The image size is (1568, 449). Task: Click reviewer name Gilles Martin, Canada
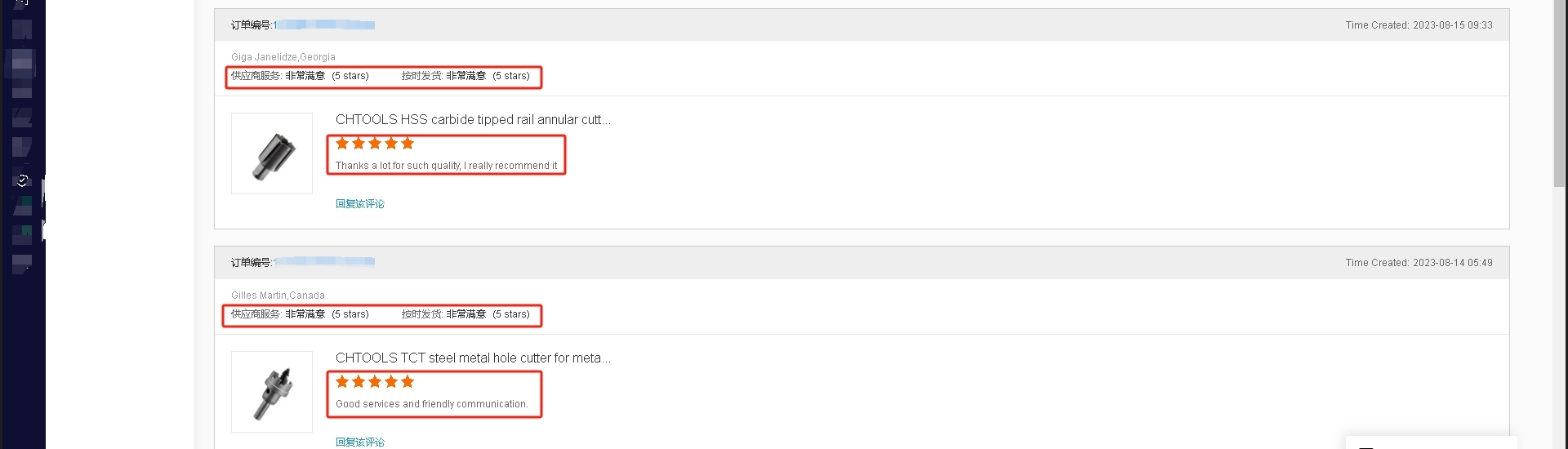click(278, 296)
